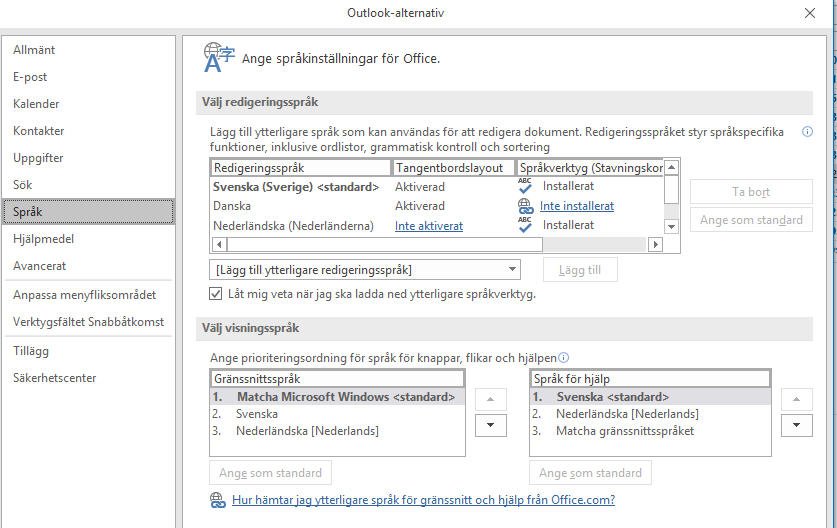Click the language settings globe icon in header

218,58
